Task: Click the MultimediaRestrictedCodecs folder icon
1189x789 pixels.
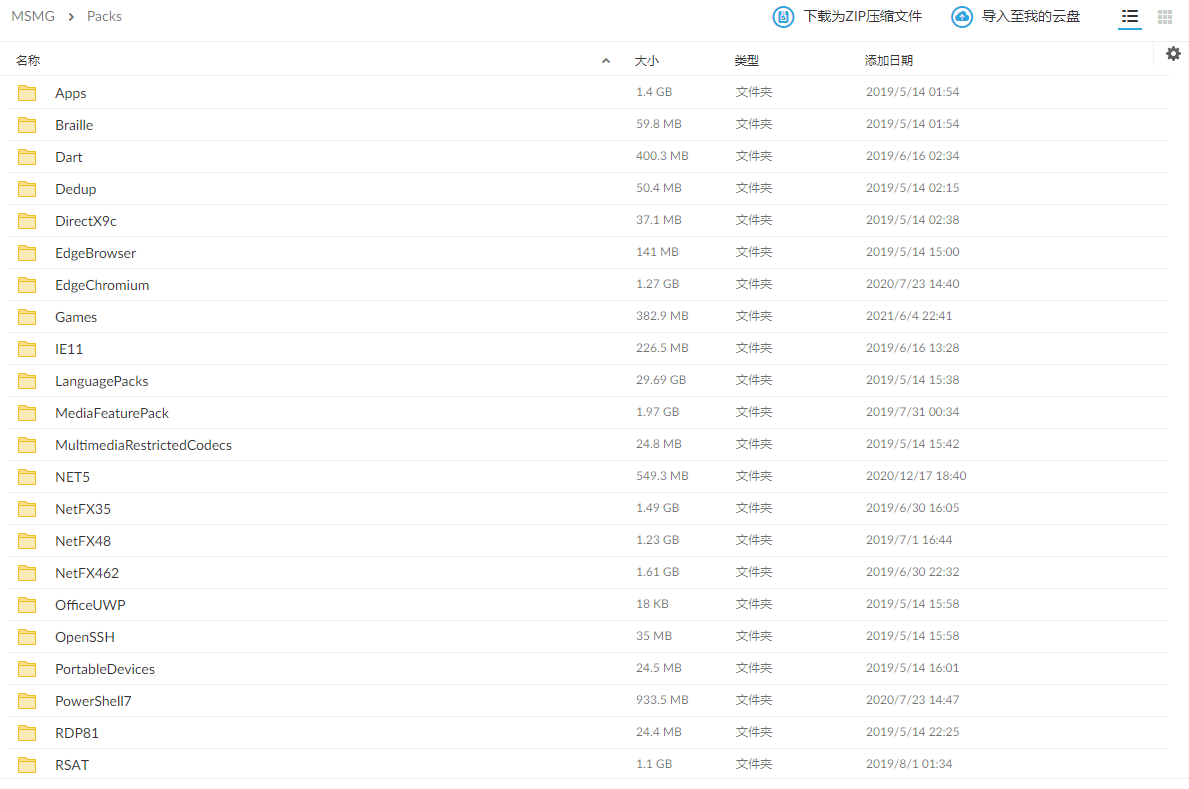Action: pyautogui.click(x=27, y=445)
